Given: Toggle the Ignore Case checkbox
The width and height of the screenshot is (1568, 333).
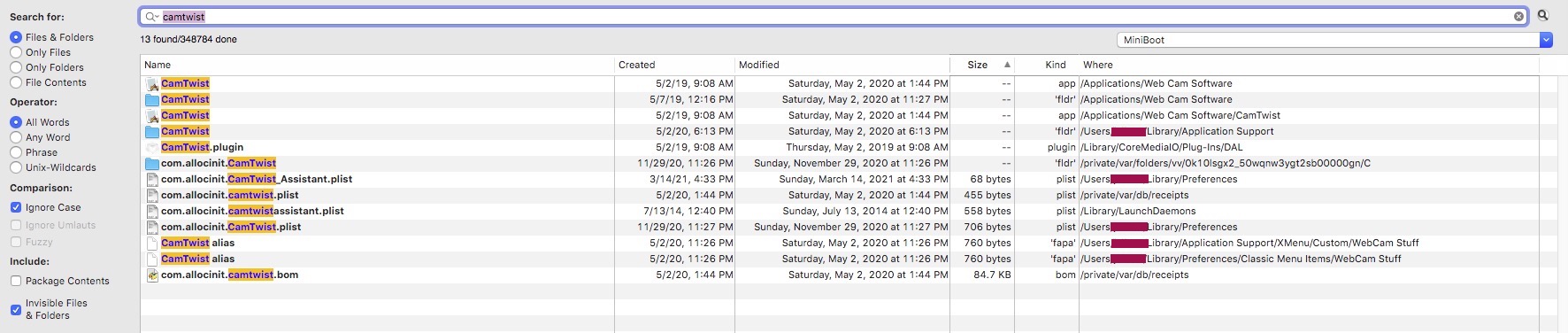Looking at the screenshot, I should (16, 207).
